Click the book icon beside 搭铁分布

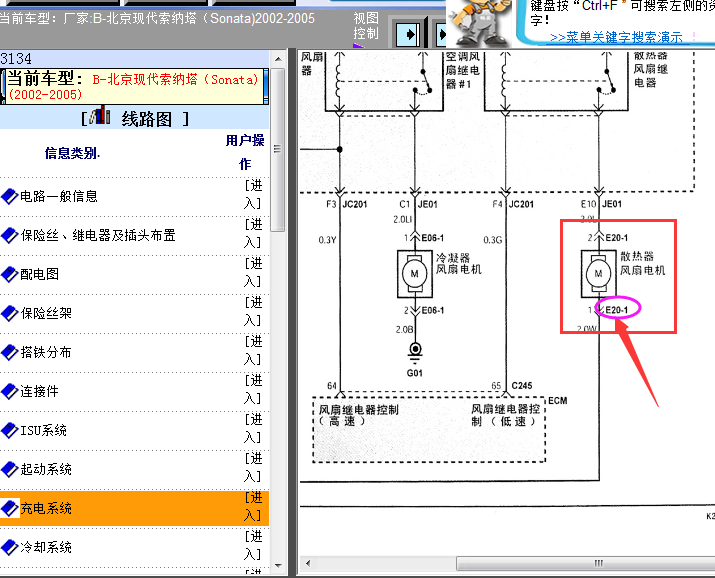coord(10,352)
